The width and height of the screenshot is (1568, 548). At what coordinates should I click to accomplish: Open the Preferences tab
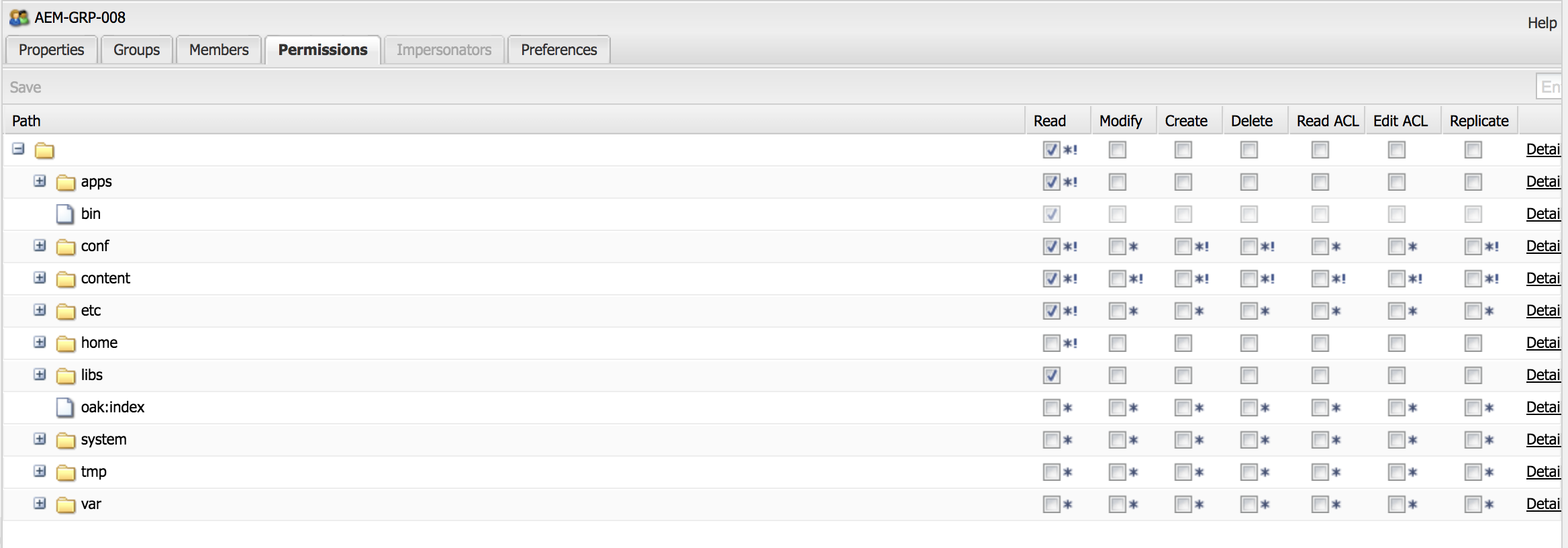558,50
